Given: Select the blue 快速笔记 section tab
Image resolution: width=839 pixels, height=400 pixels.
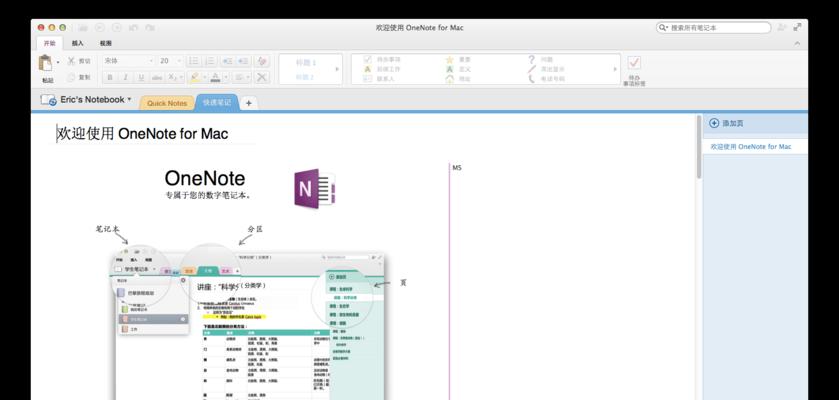Looking at the screenshot, I should tap(217, 102).
